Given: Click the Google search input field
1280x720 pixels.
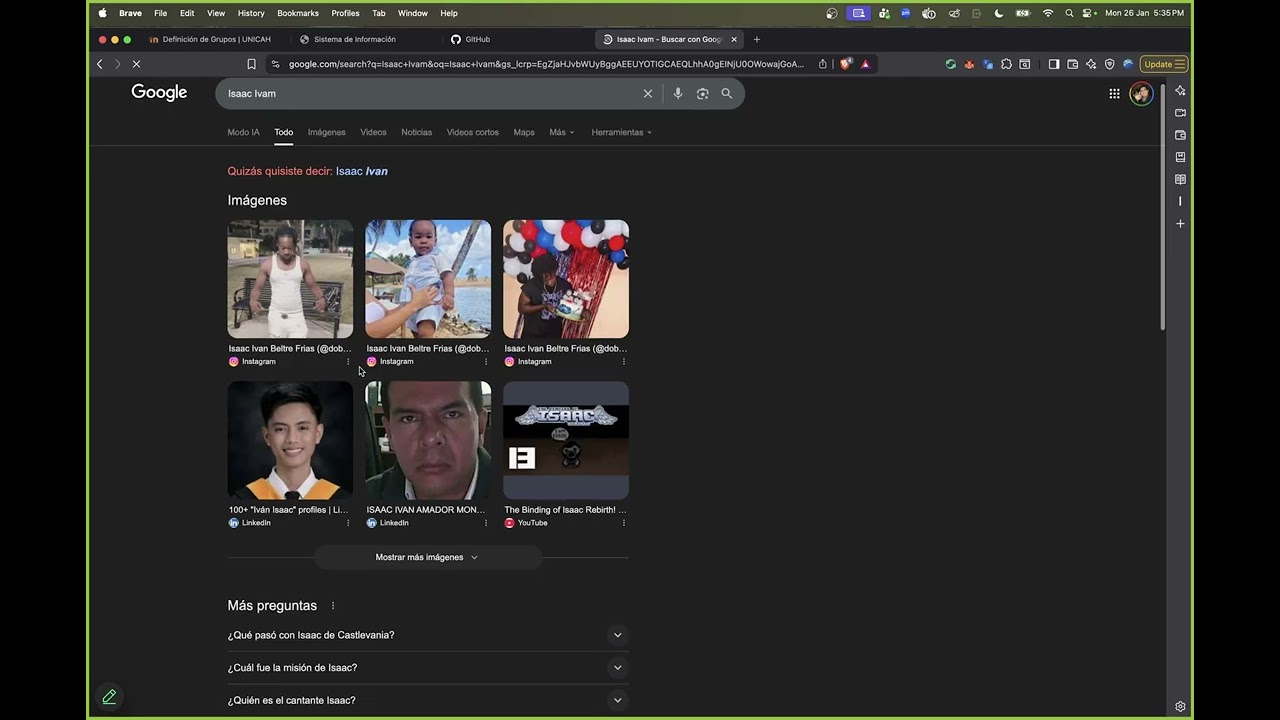Looking at the screenshot, I should point(430,93).
